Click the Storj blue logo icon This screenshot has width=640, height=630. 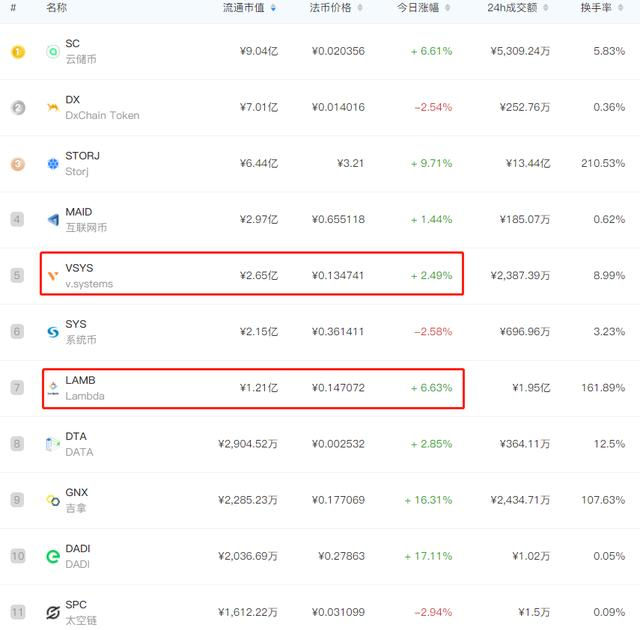[x=53, y=164]
